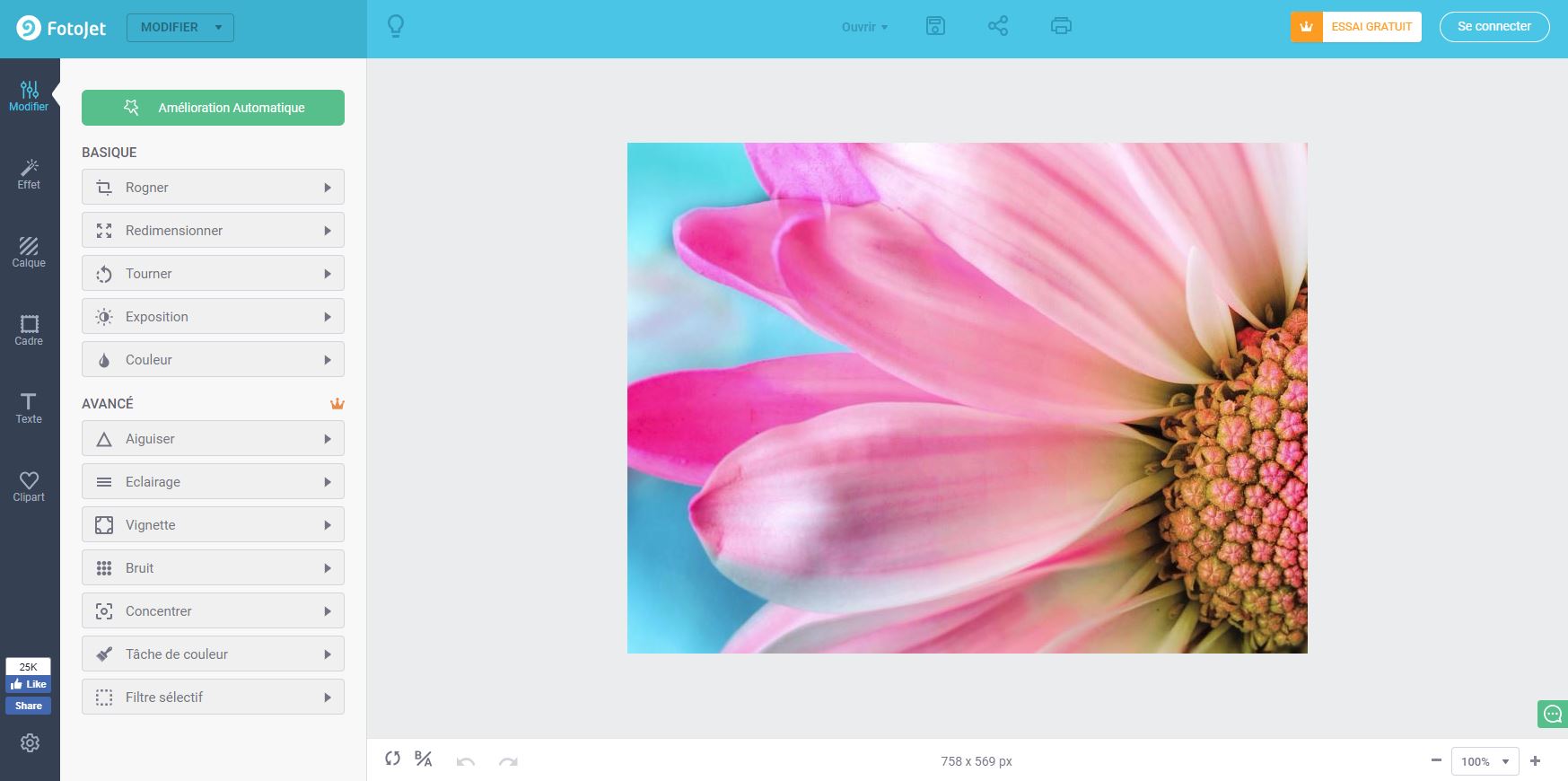Click the Se connecter button

(x=1494, y=27)
